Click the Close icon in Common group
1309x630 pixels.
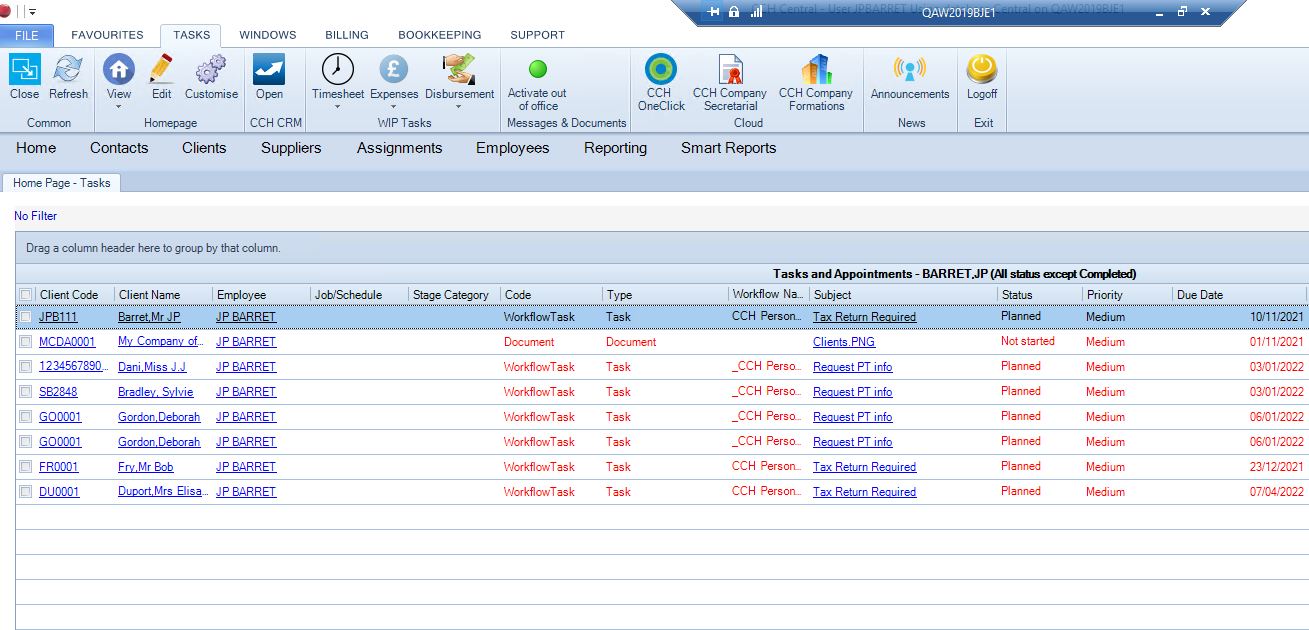point(24,69)
